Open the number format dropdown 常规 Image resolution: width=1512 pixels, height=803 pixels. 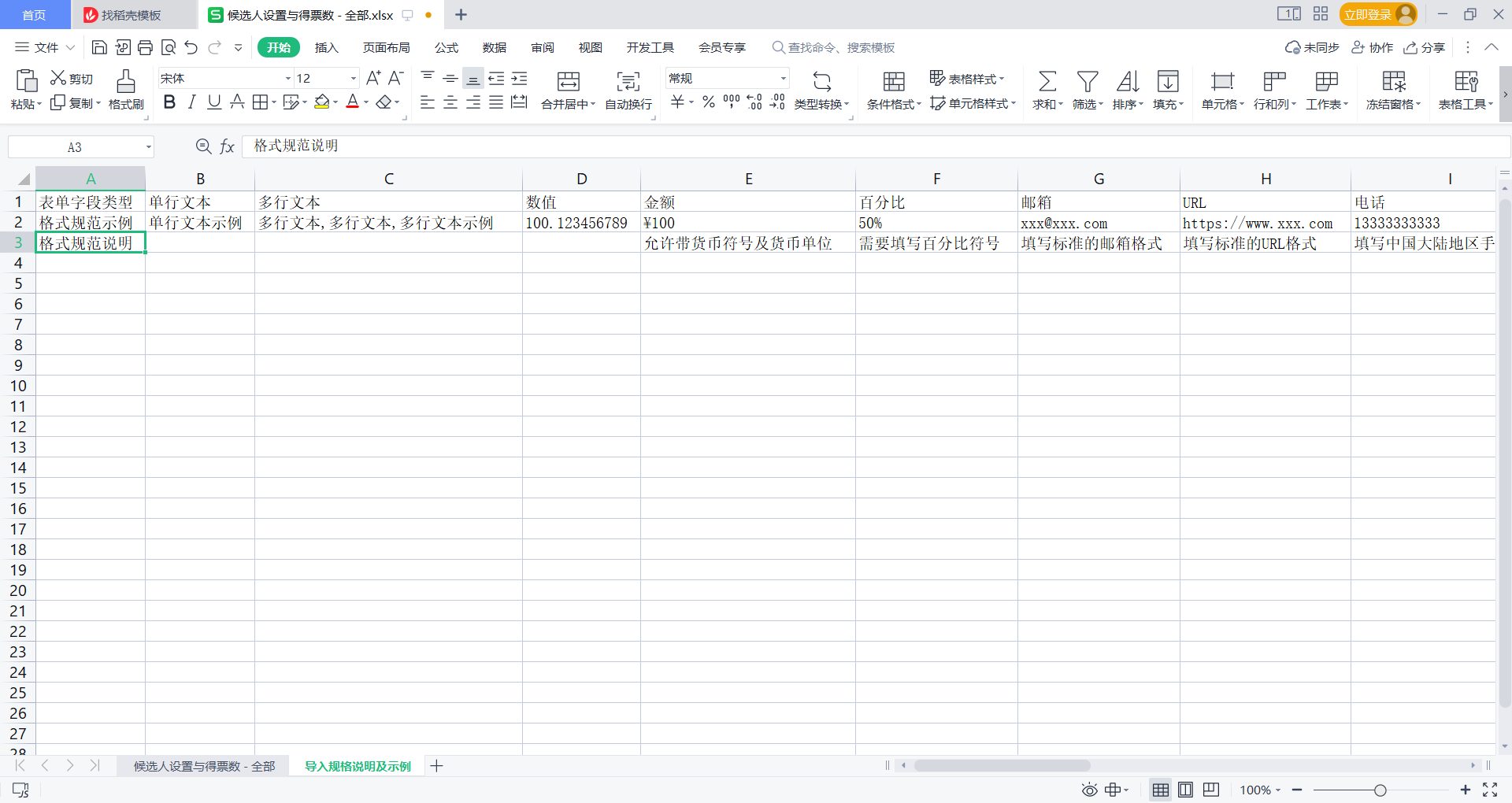(783, 79)
